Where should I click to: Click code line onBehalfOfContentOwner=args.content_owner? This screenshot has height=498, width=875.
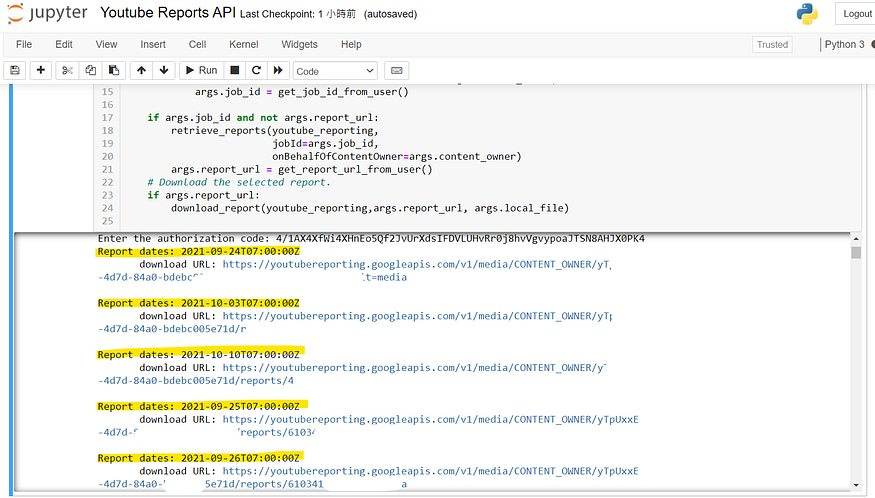(397, 156)
